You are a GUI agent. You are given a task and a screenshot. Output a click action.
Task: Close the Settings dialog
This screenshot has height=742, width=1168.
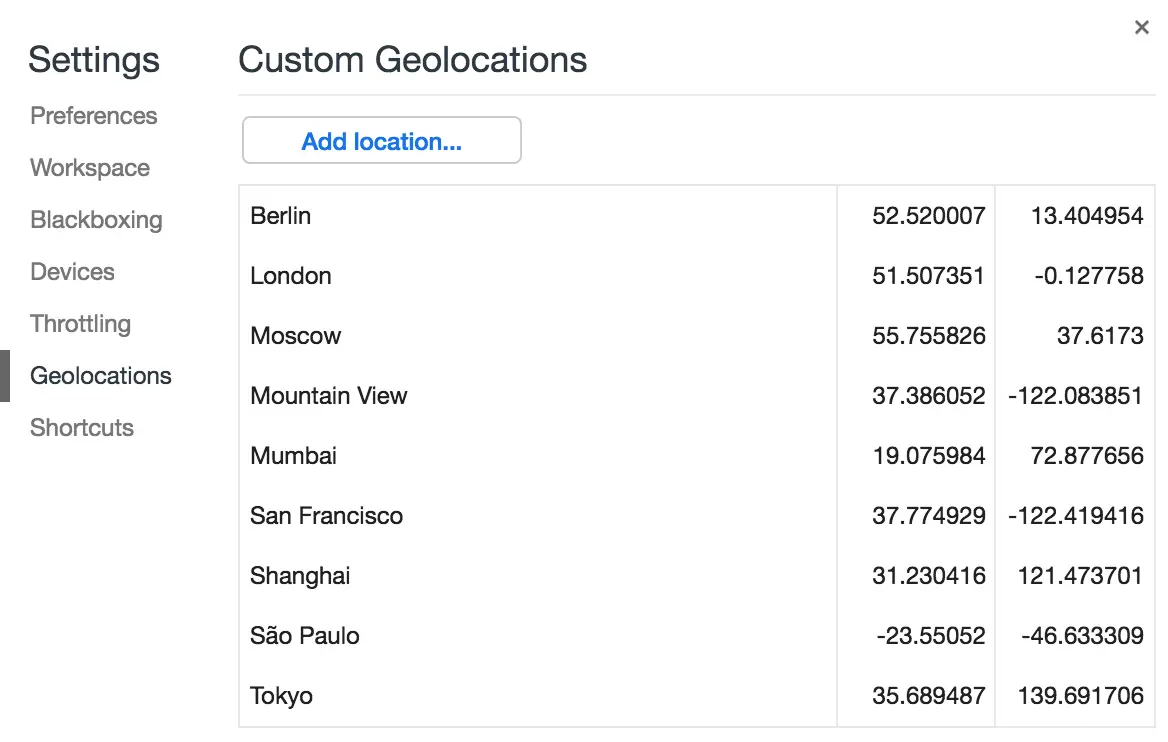(x=1141, y=27)
